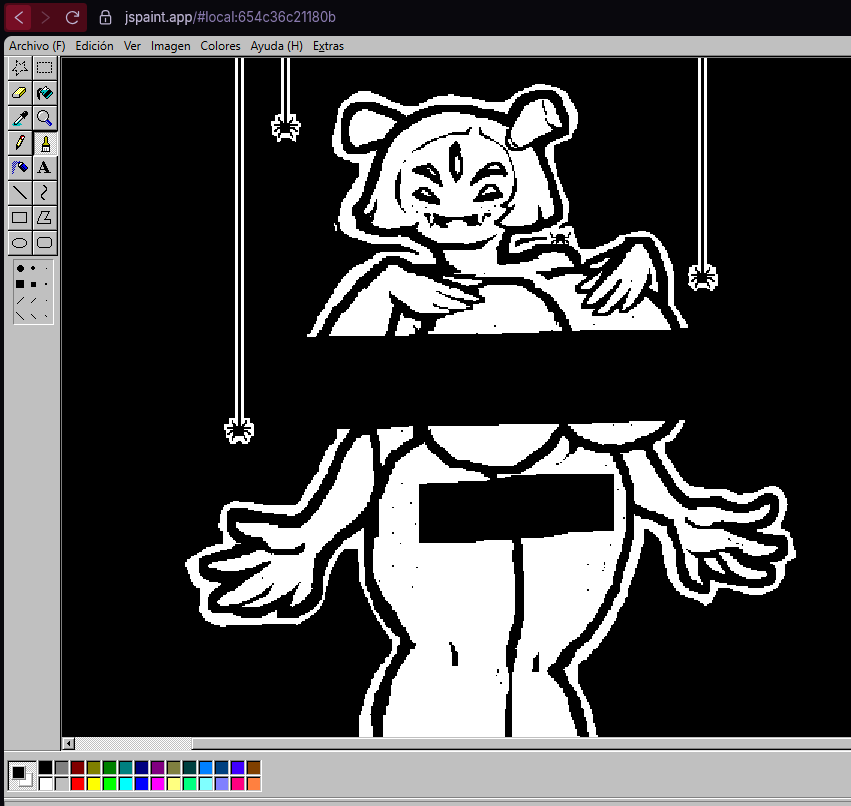851x806 pixels.
Task: Choose the medium square brush shape
Action: pos(34,284)
